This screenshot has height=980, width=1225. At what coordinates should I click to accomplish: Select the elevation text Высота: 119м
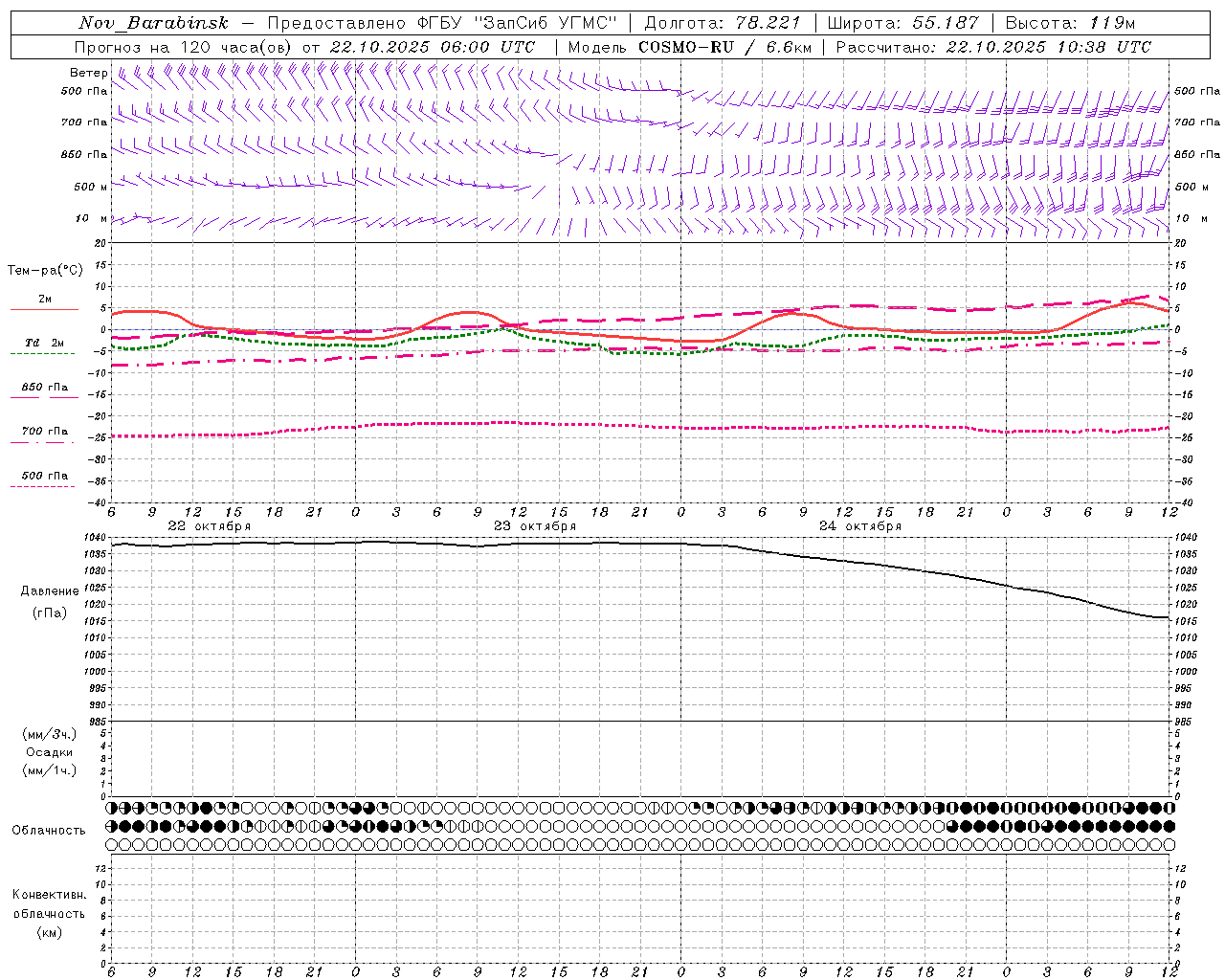coord(1070,23)
